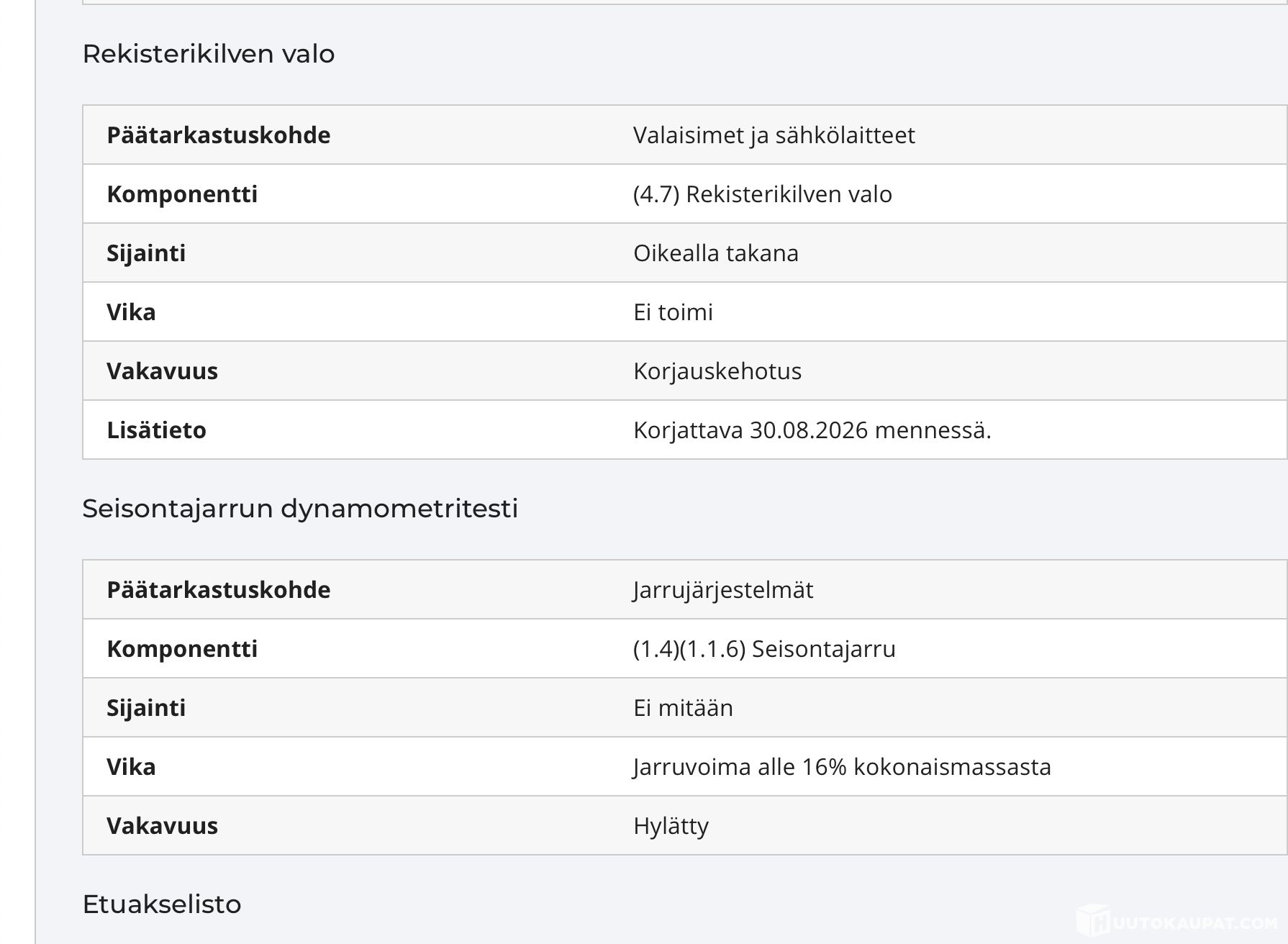The height and width of the screenshot is (944, 1288).
Task: Click the Korjattava 30.08.2026 mennessä text
Action: [x=812, y=430]
